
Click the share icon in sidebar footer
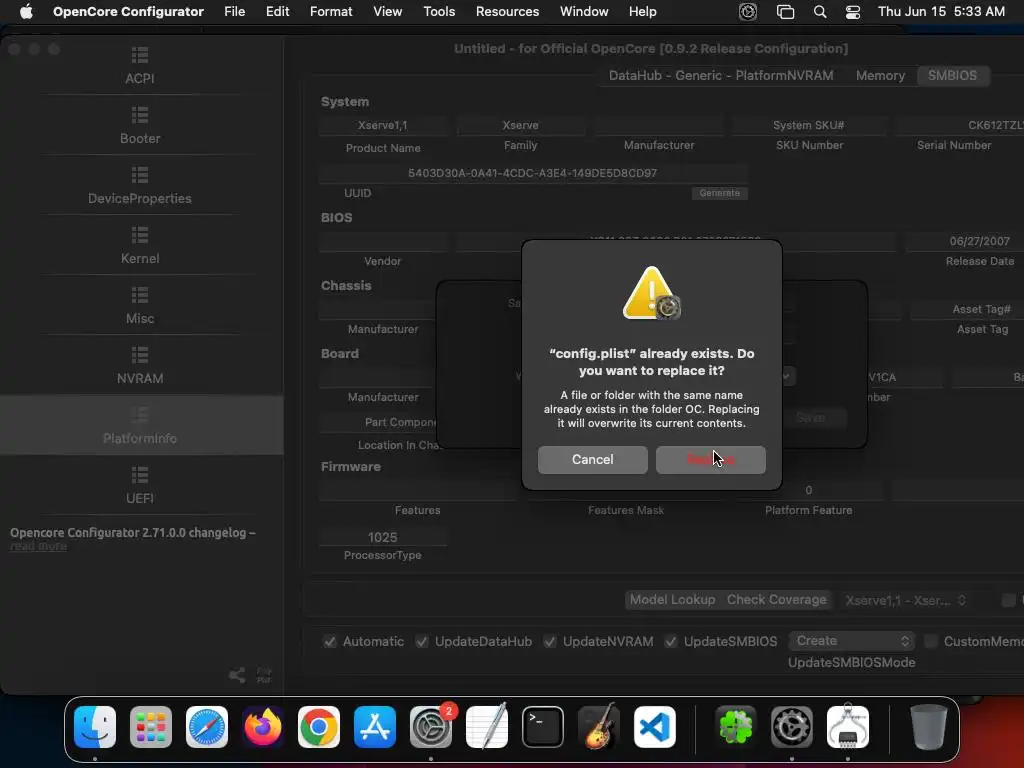click(237, 675)
